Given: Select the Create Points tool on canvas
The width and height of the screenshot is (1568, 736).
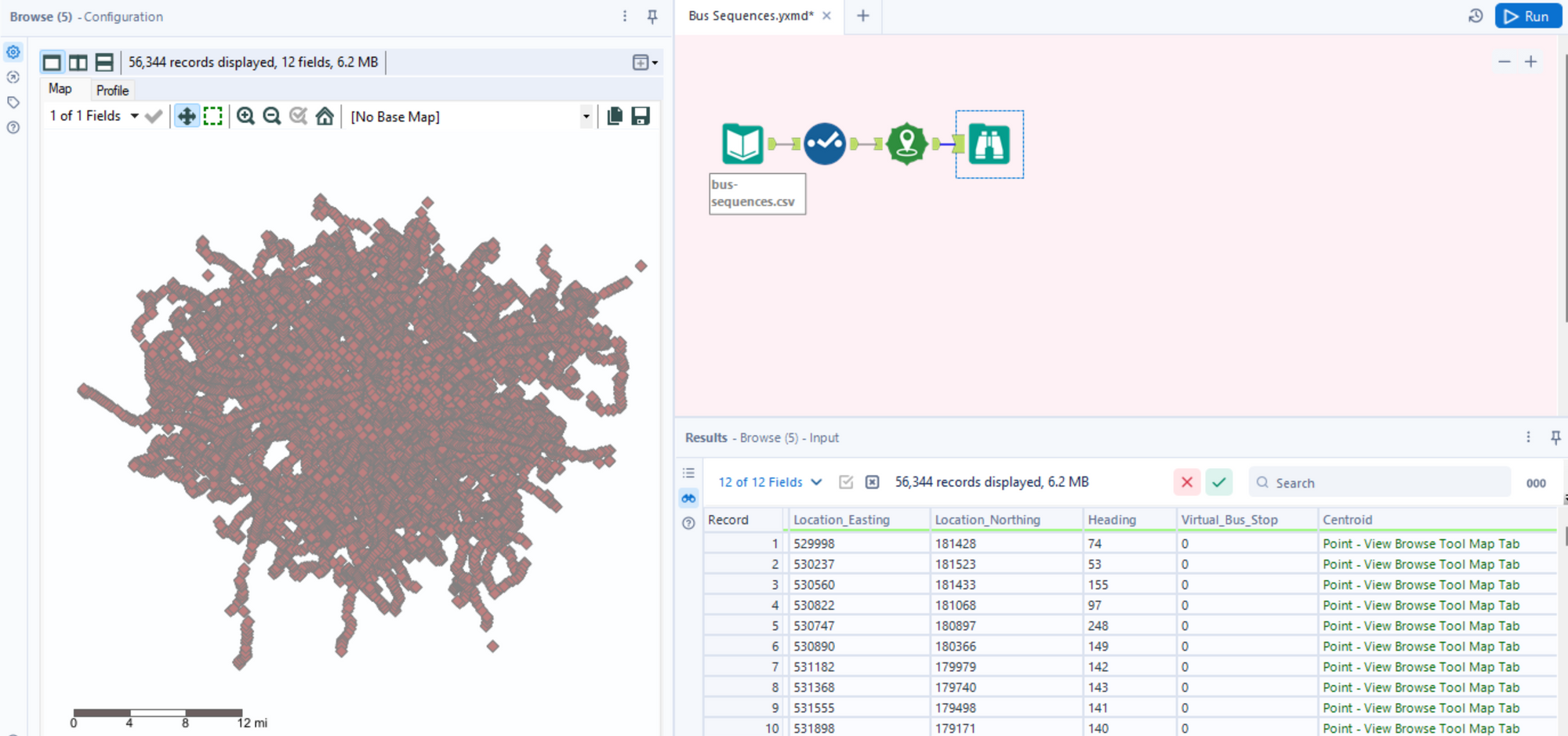Looking at the screenshot, I should pos(906,143).
